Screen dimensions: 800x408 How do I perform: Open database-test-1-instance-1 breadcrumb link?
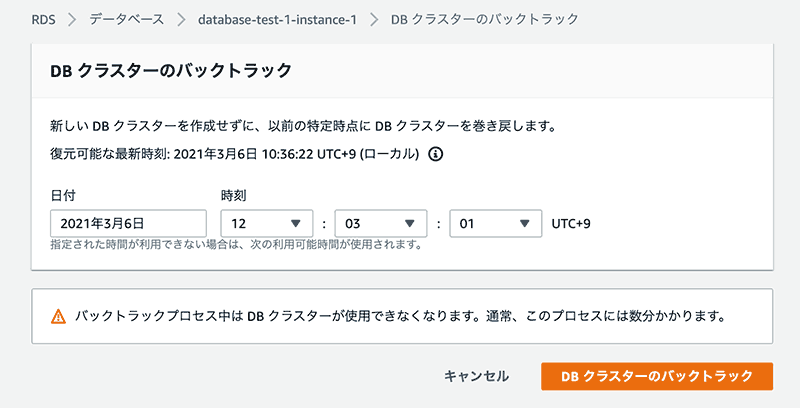click(x=277, y=20)
